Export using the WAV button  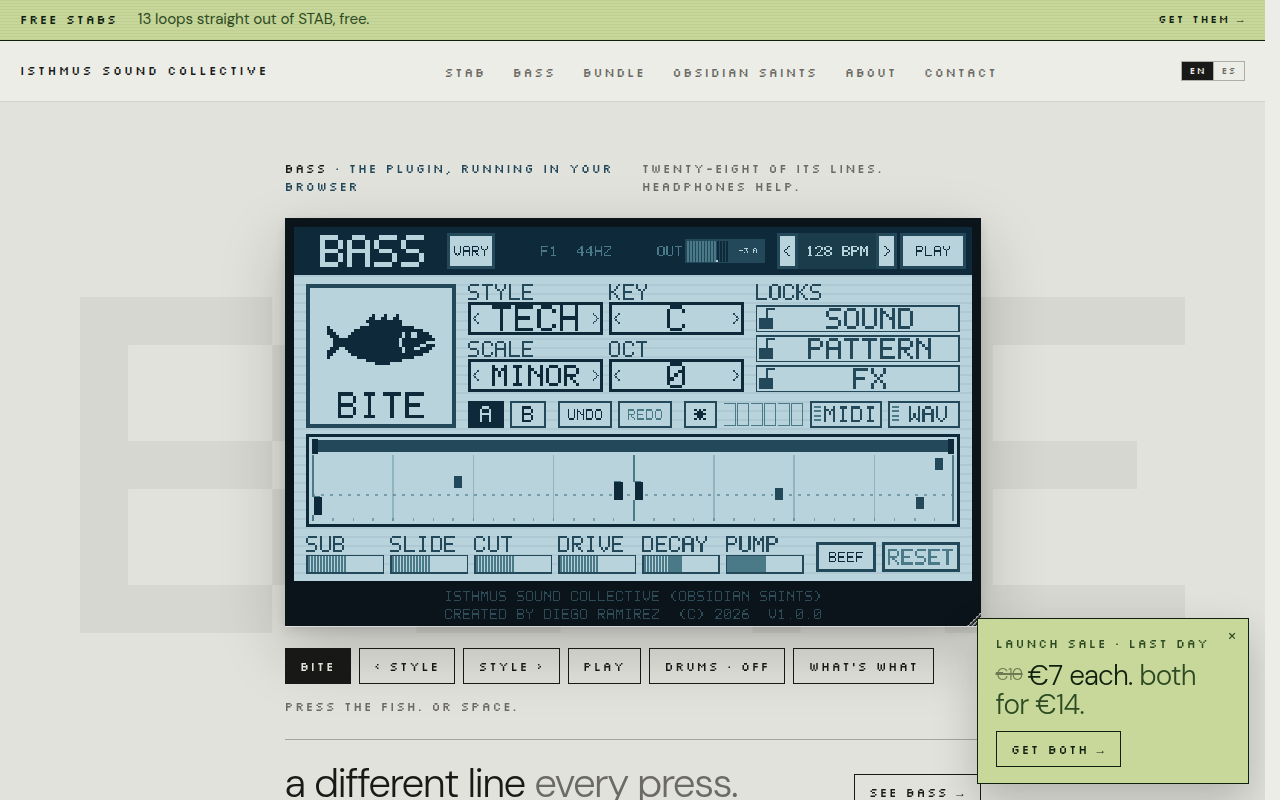[x=924, y=414]
